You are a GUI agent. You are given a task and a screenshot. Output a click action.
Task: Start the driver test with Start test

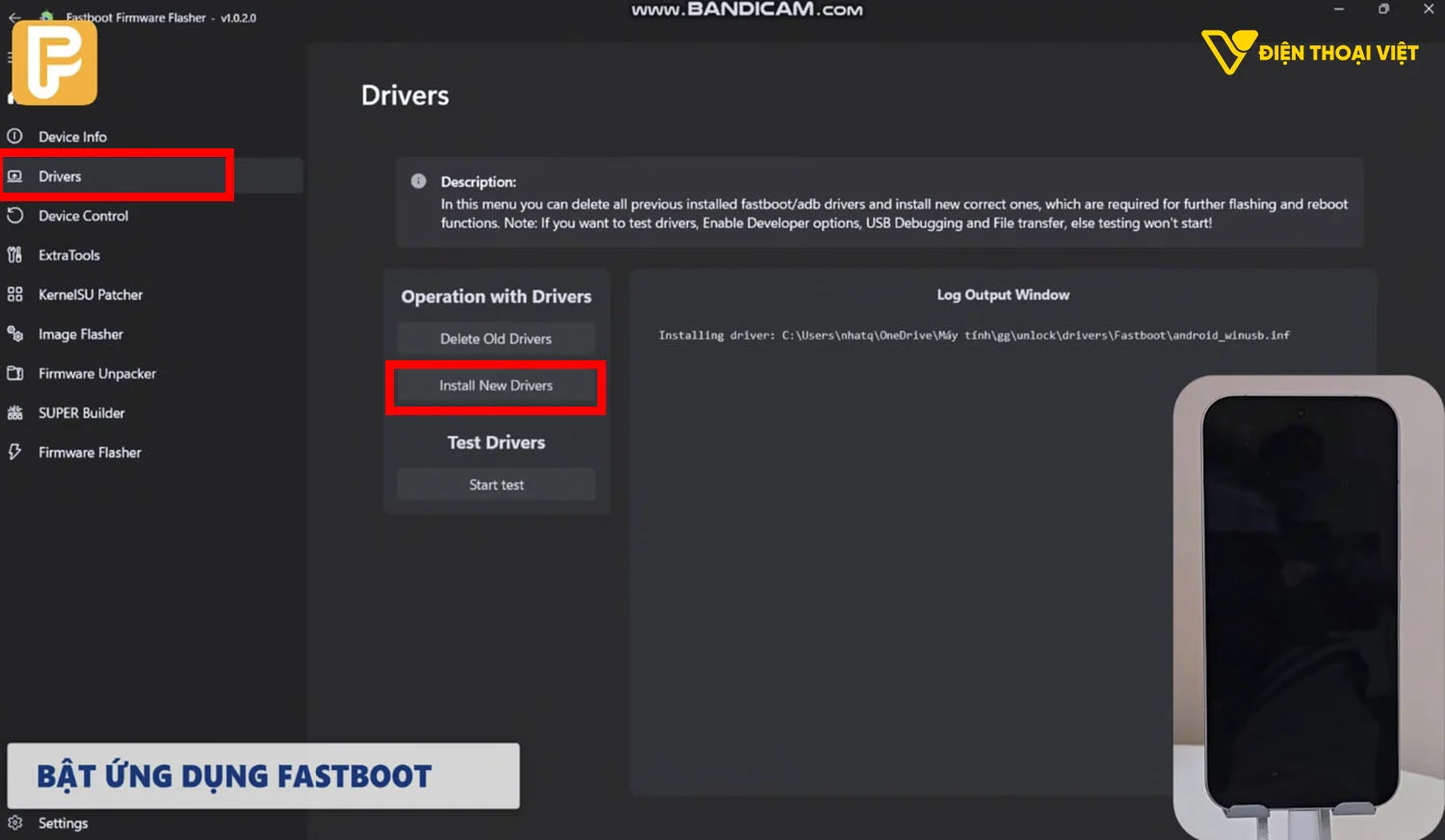pos(495,485)
